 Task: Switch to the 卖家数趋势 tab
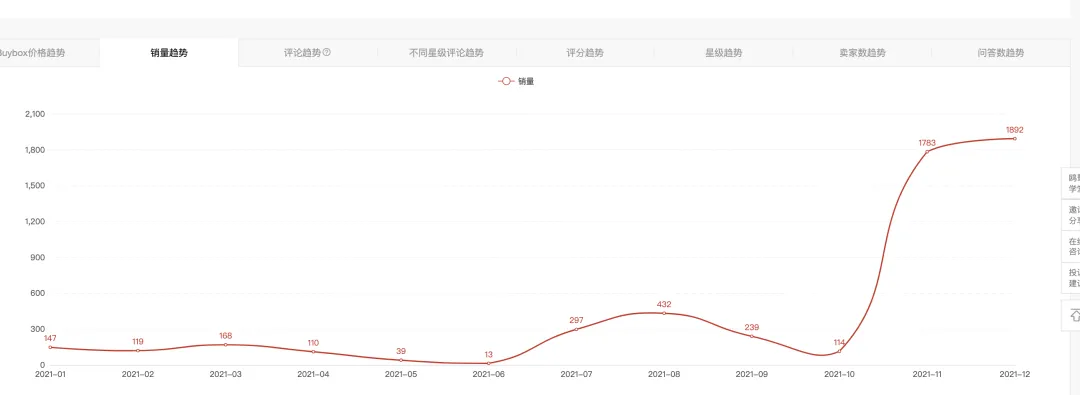(862, 53)
